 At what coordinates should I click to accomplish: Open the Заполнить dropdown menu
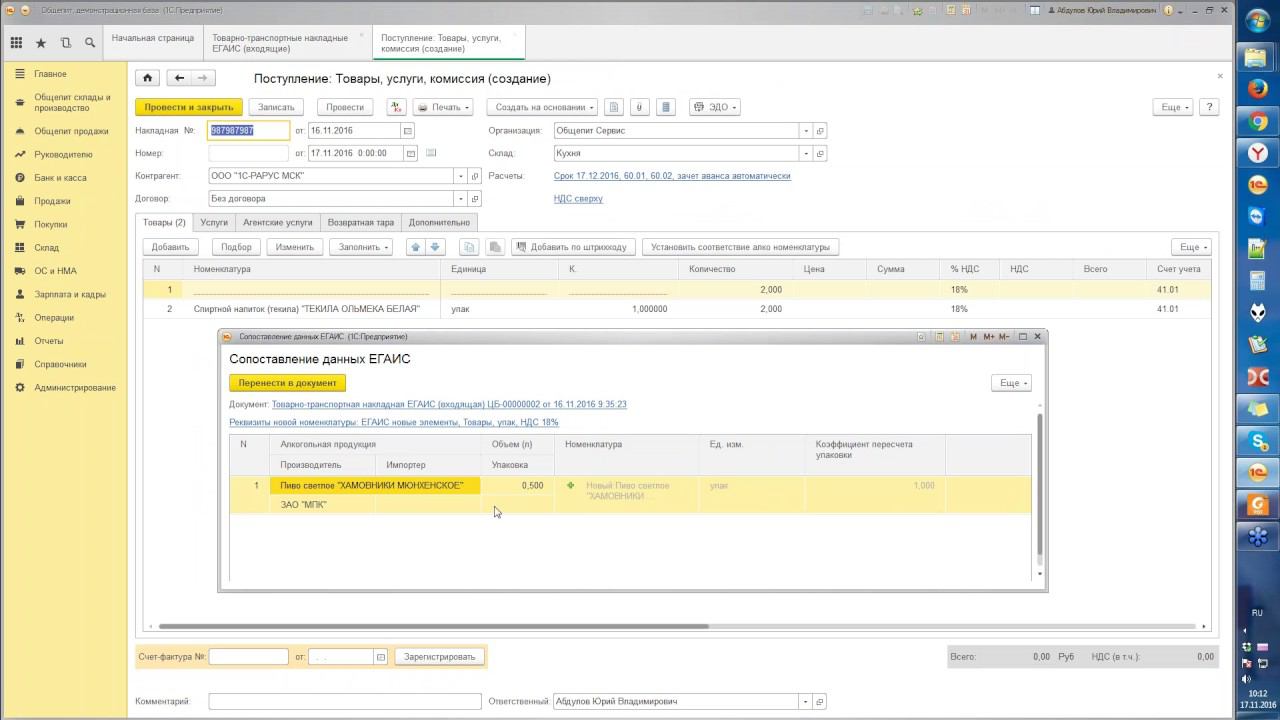tap(363, 247)
